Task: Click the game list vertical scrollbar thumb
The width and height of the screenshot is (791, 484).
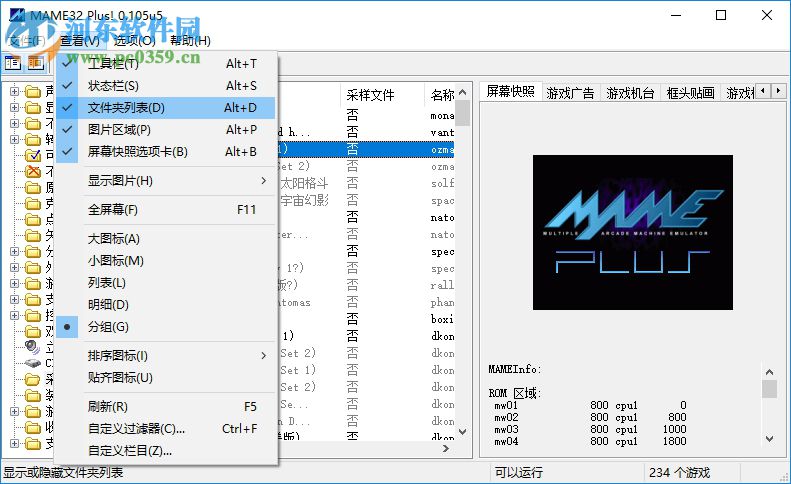Action: tap(463, 113)
